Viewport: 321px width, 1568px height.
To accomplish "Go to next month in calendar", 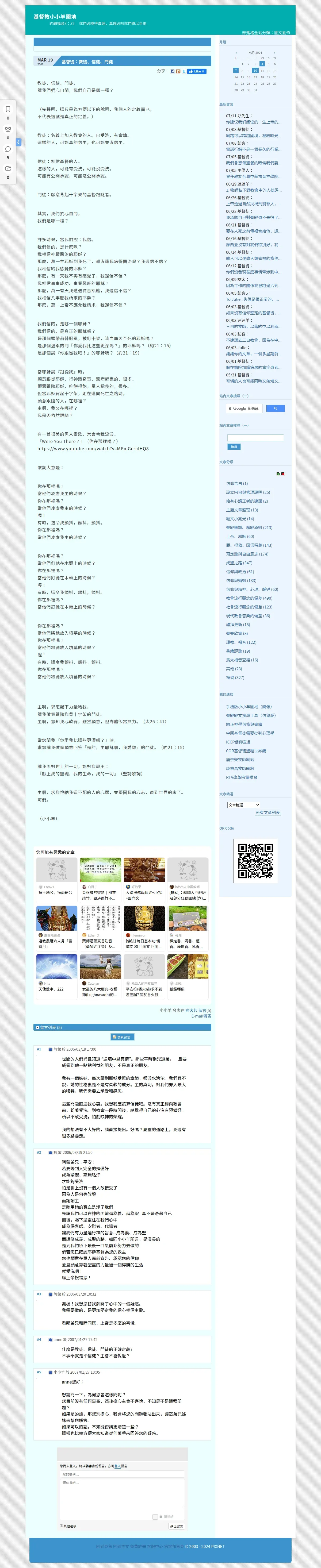I will pos(275,53).
